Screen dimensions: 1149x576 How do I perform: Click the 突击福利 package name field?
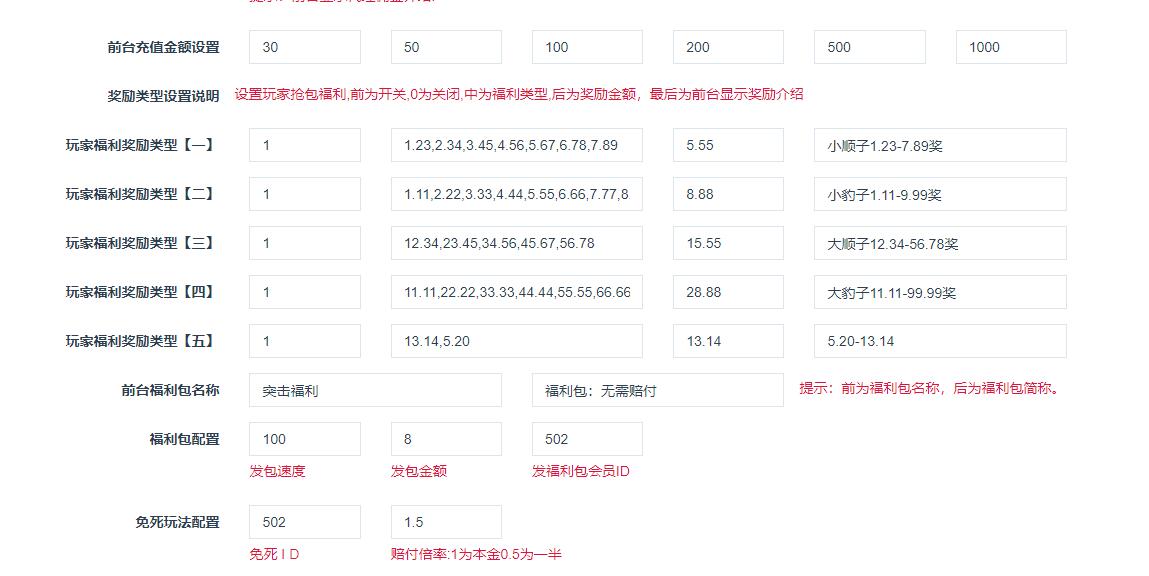pos(375,390)
